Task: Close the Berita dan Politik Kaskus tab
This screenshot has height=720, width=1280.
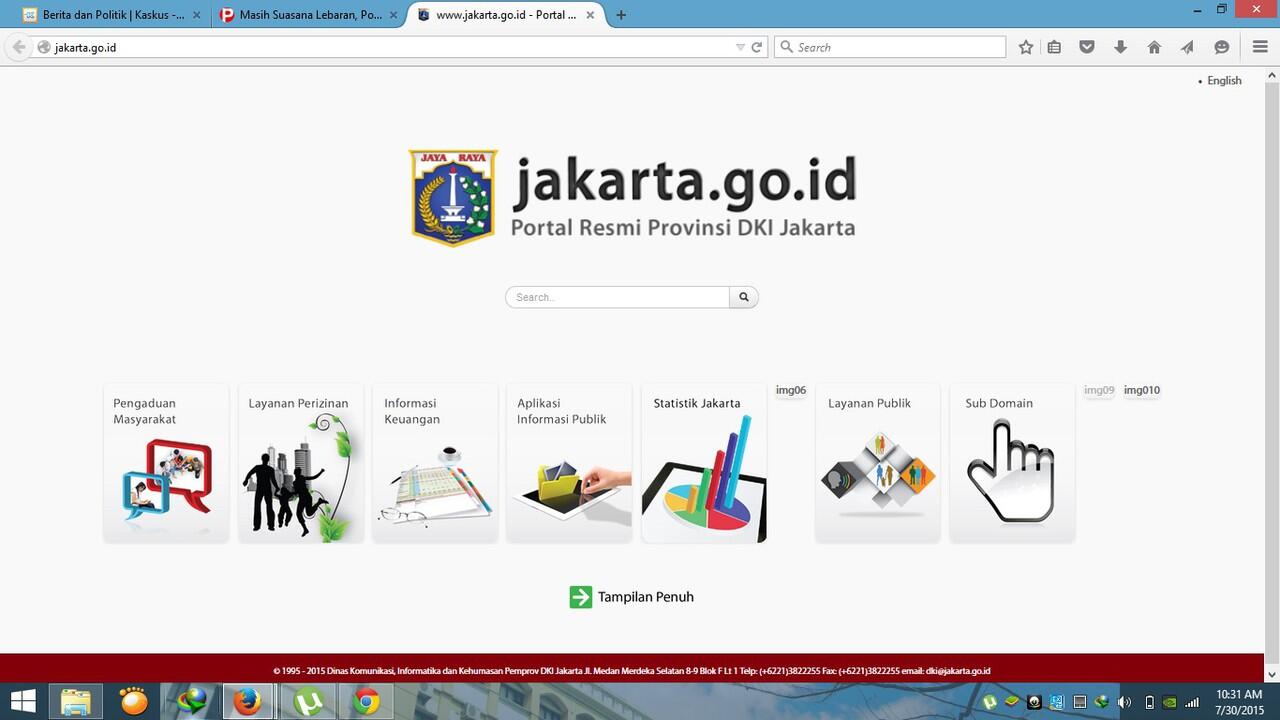Action: click(x=196, y=15)
